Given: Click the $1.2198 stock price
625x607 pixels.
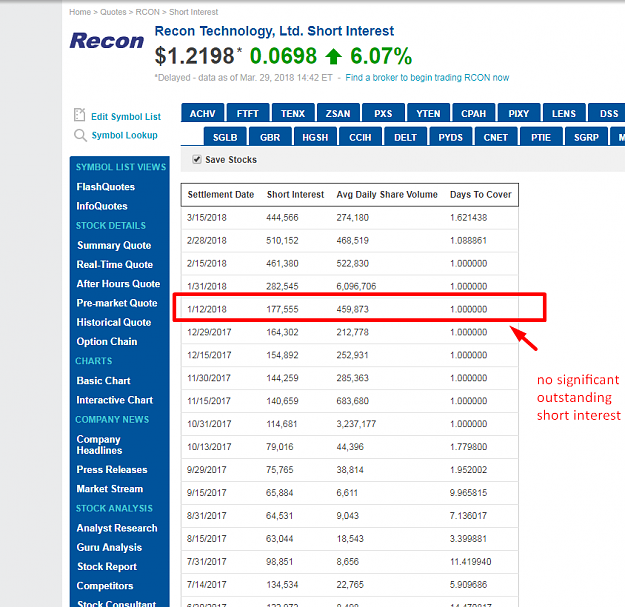Looking at the screenshot, I should coord(195,56).
